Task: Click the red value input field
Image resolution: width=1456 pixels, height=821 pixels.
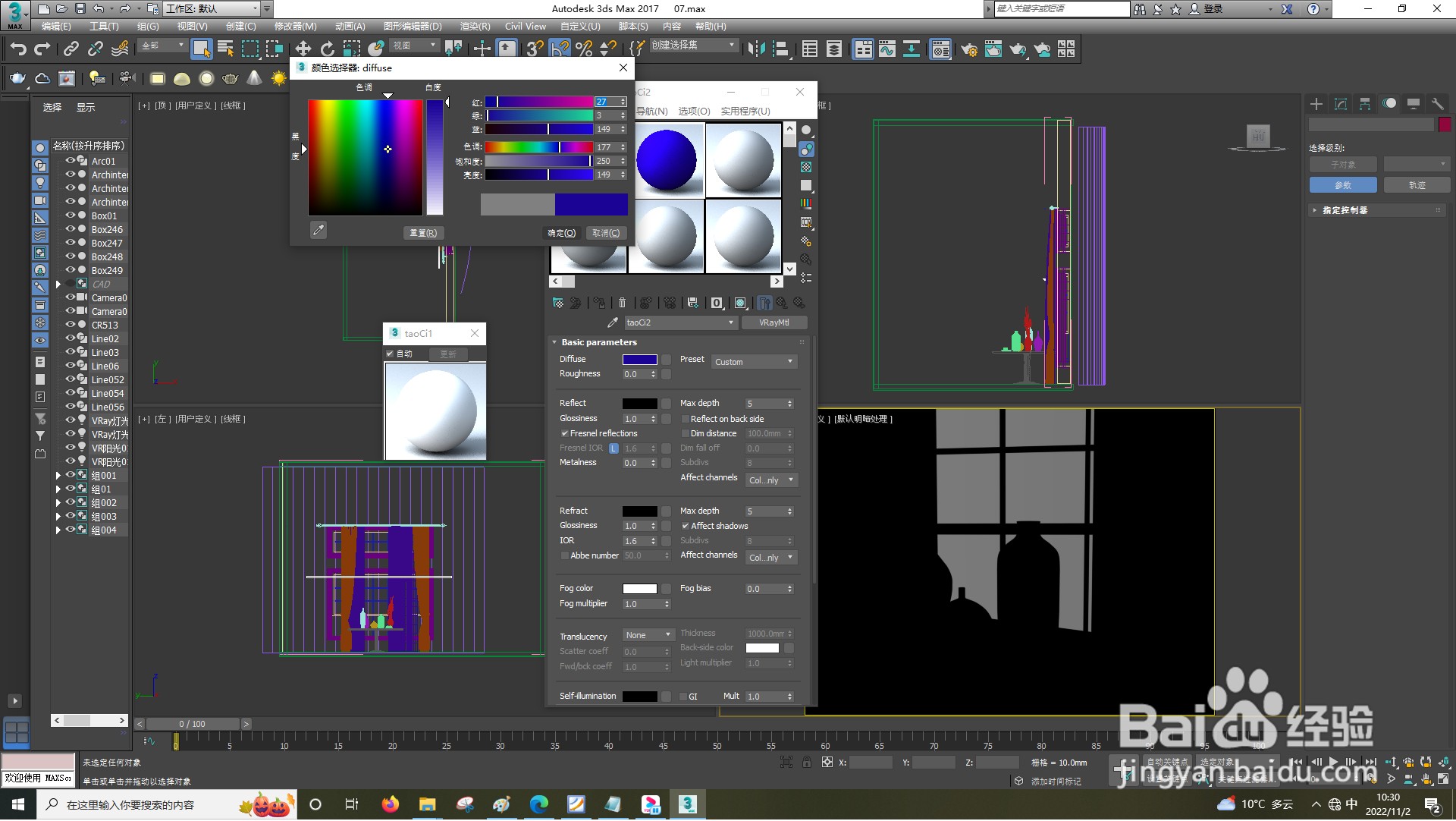Action: point(606,102)
